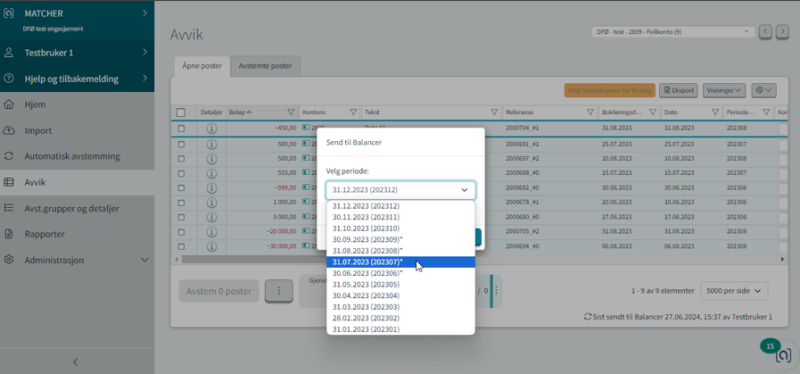Click the Testbruker 1 user icon
Image resolution: width=800 pixels, height=374 pixels.
[9, 53]
